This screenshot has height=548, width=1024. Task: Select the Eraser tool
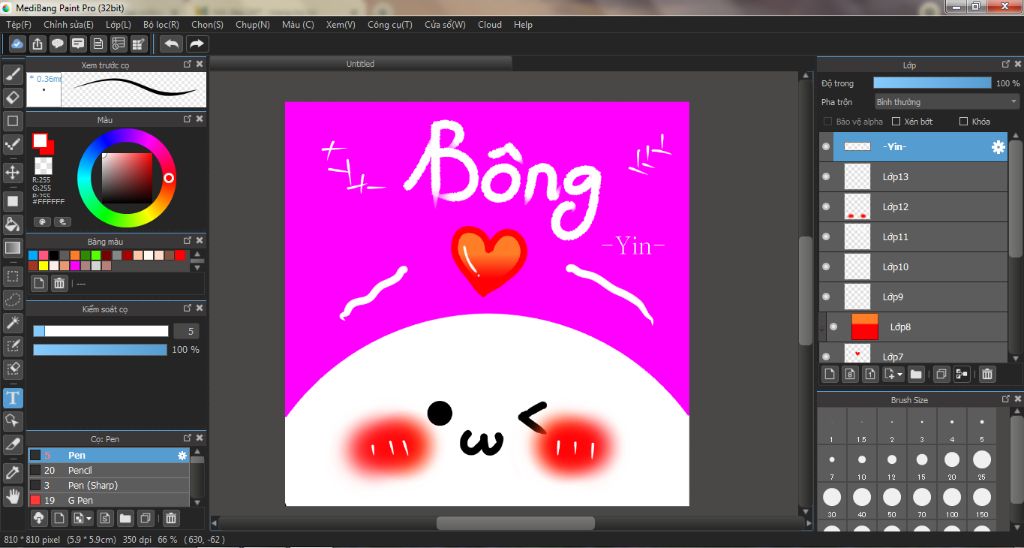pos(13,98)
